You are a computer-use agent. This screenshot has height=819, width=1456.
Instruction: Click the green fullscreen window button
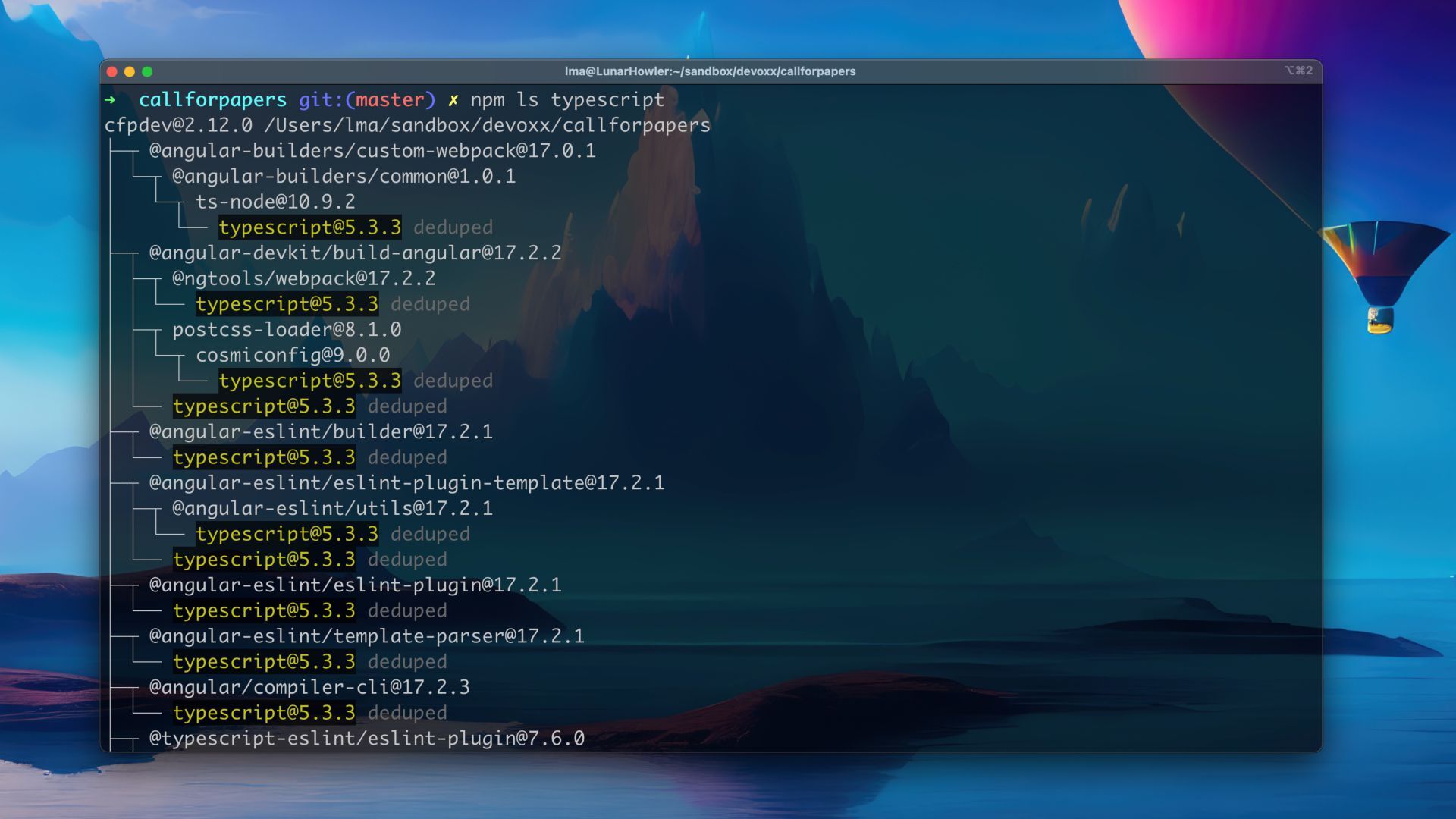click(x=147, y=71)
